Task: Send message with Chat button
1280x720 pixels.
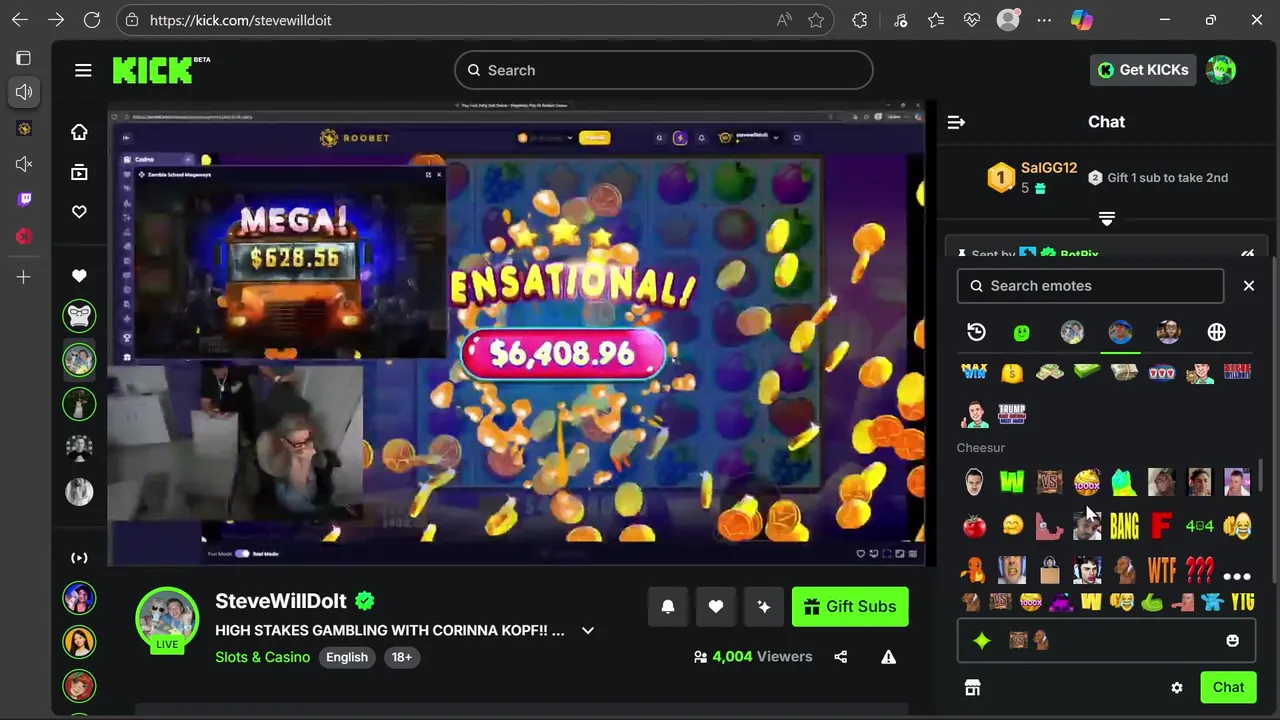Action: click(x=1228, y=687)
